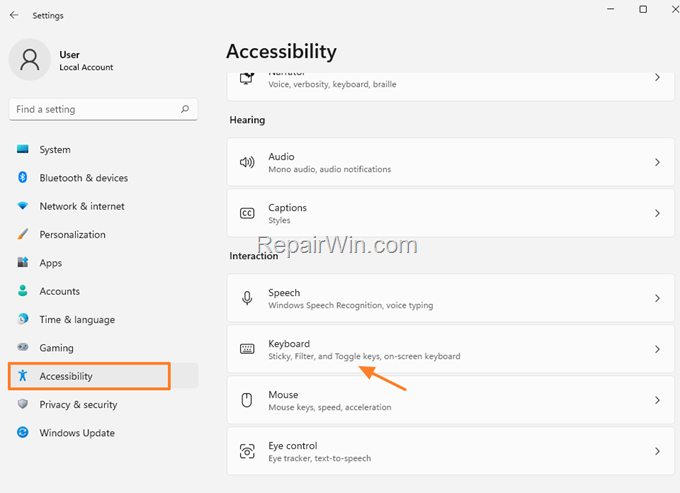
Task: Go to Windows Update
Action: click(103, 433)
